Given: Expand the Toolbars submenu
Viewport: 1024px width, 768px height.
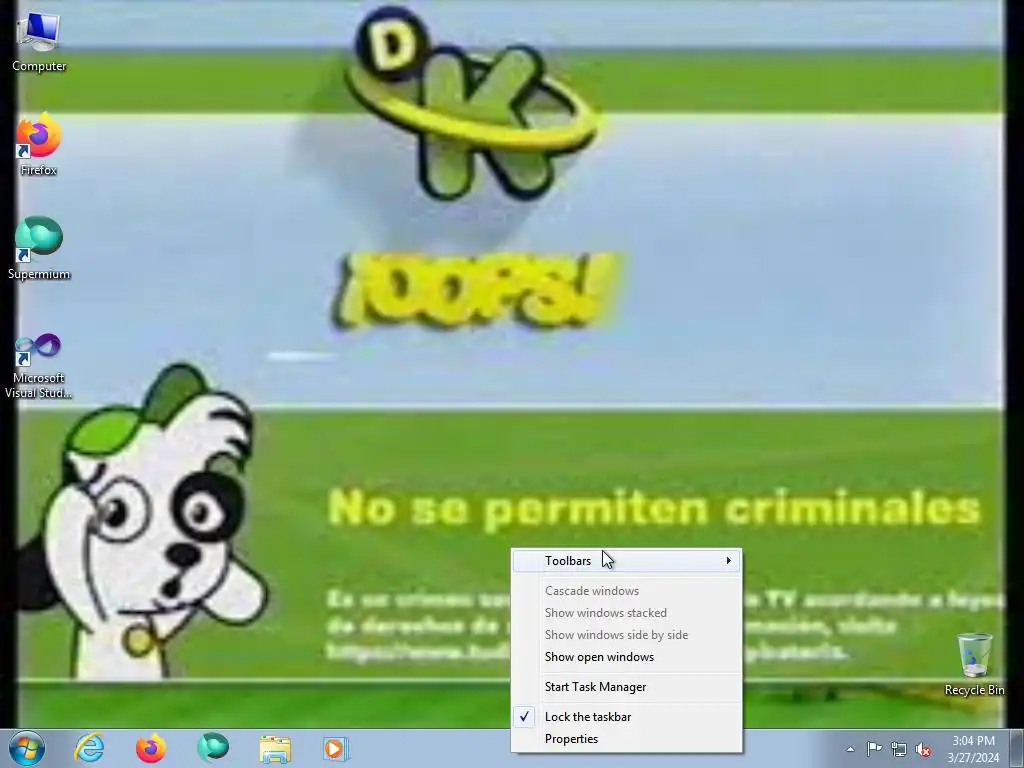Looking at the screenshot, I should (x=626, y=561).
